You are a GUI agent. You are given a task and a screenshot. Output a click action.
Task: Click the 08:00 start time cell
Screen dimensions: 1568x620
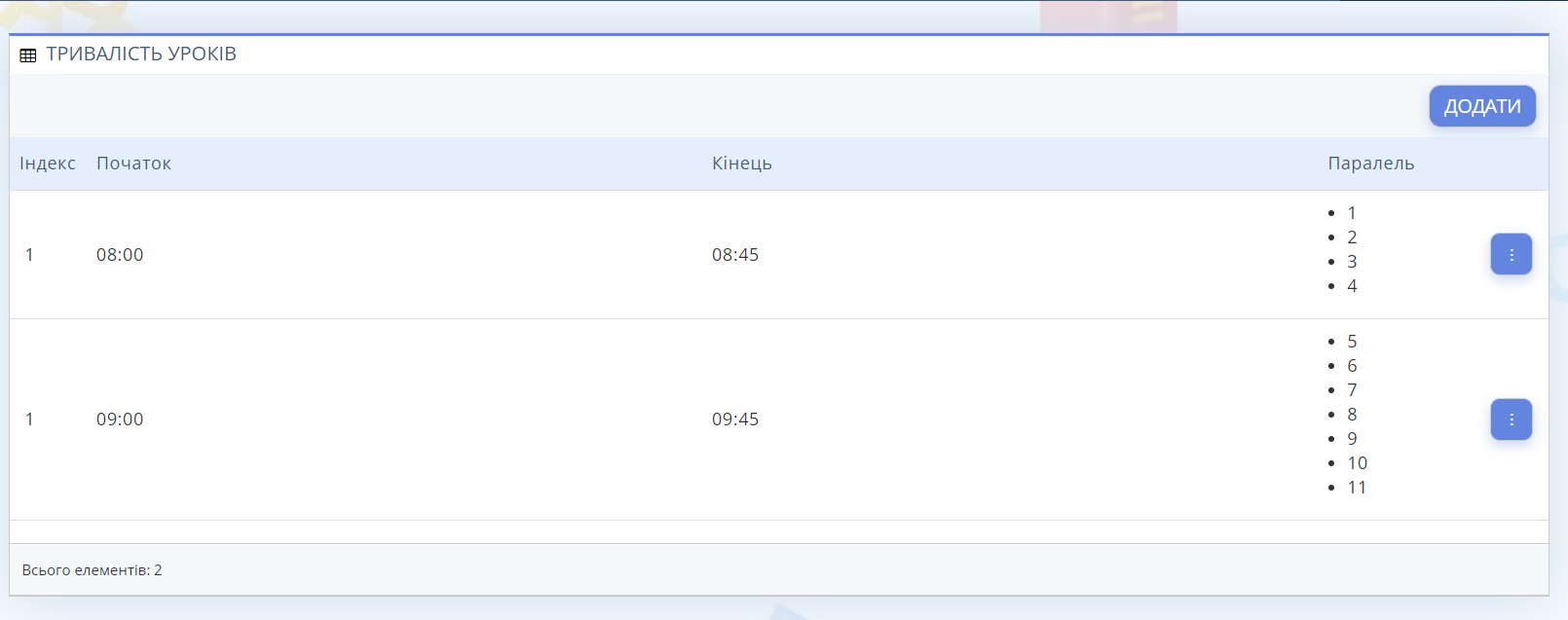pyautogui.click(x=120, y=255)
